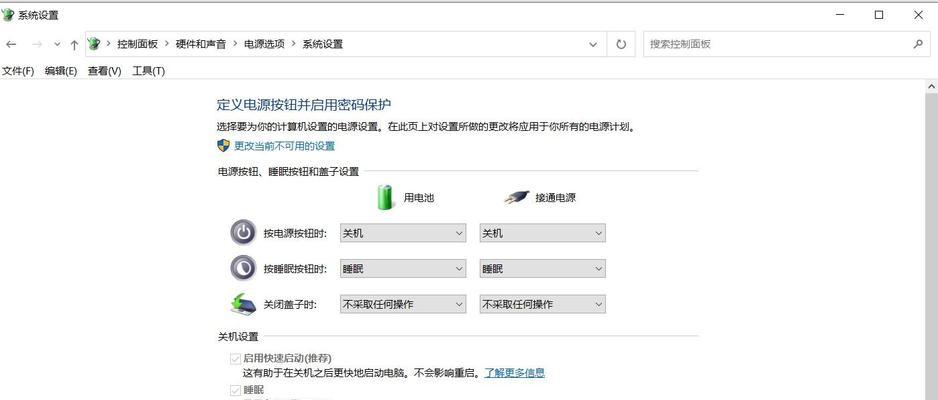Refresh the control panel page
Screen dimensions: 938x400
pos(621,44)
